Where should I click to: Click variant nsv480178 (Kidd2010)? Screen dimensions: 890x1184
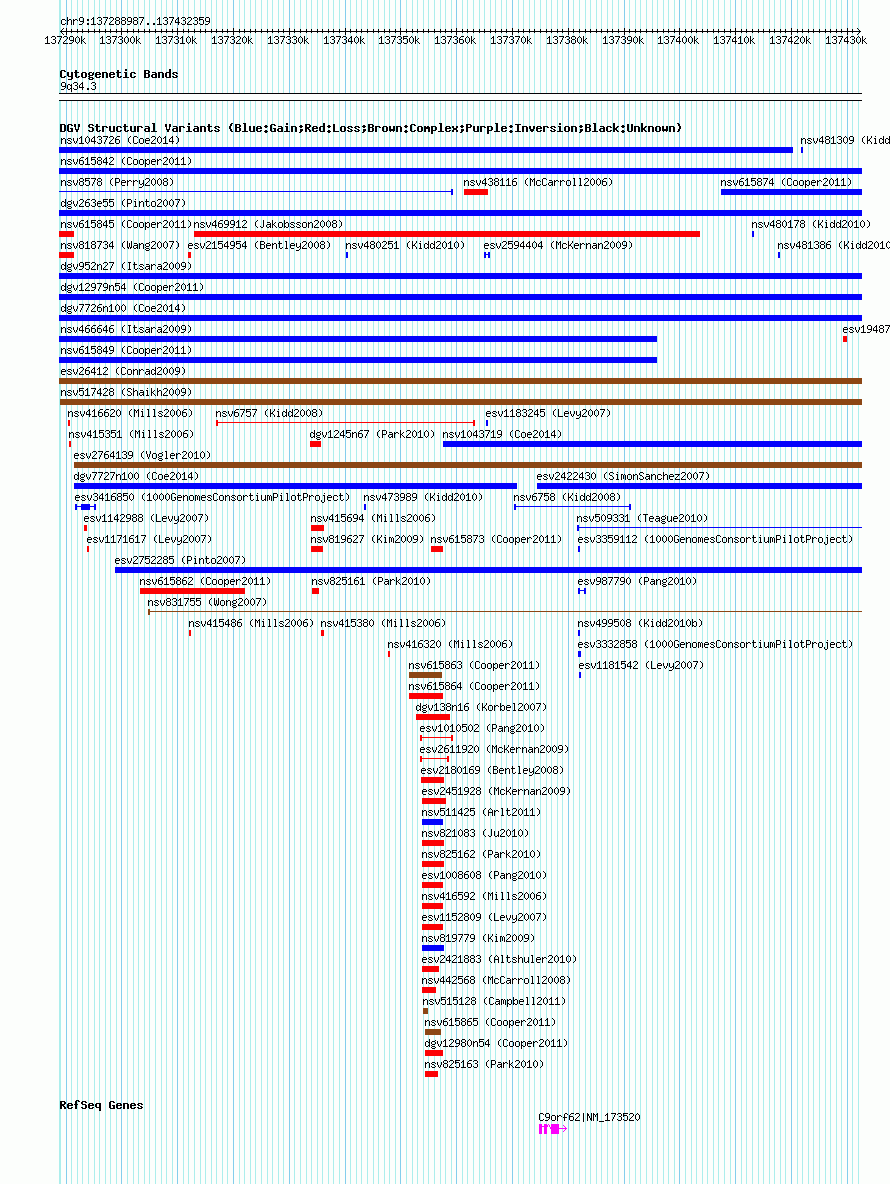(x=811, y=224)
